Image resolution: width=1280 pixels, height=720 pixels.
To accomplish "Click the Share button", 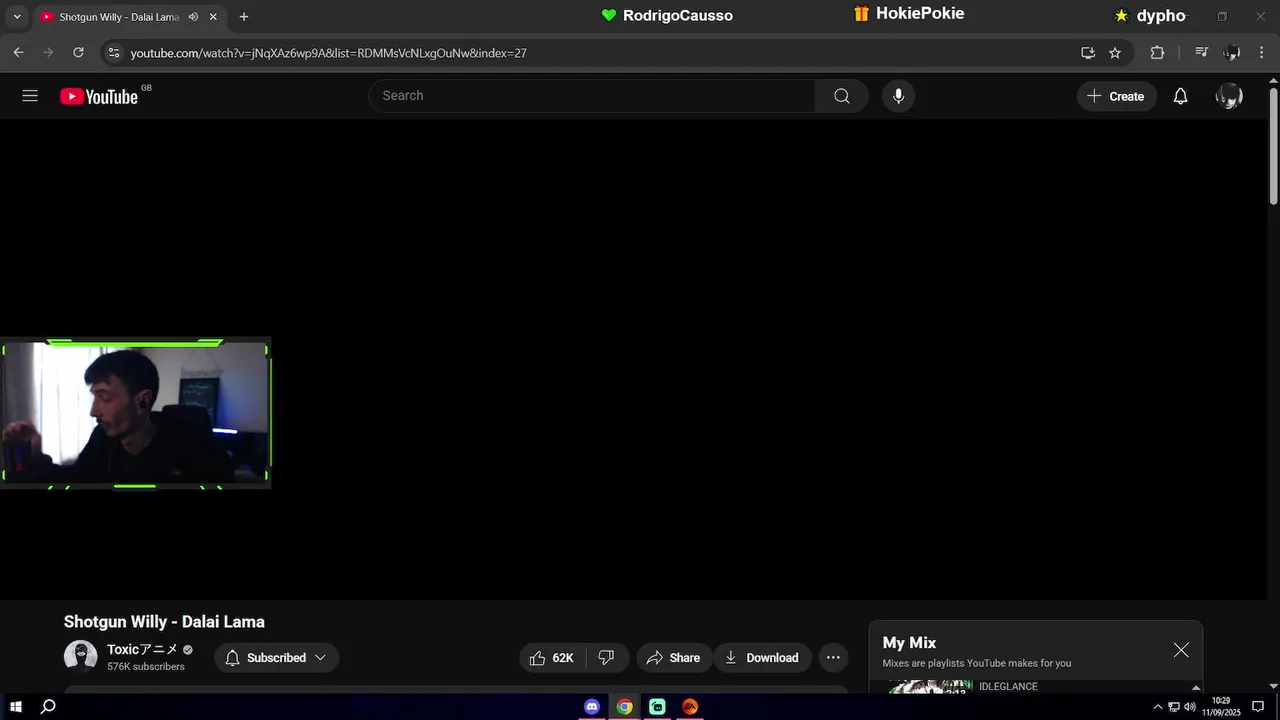I will click(674, 658).
